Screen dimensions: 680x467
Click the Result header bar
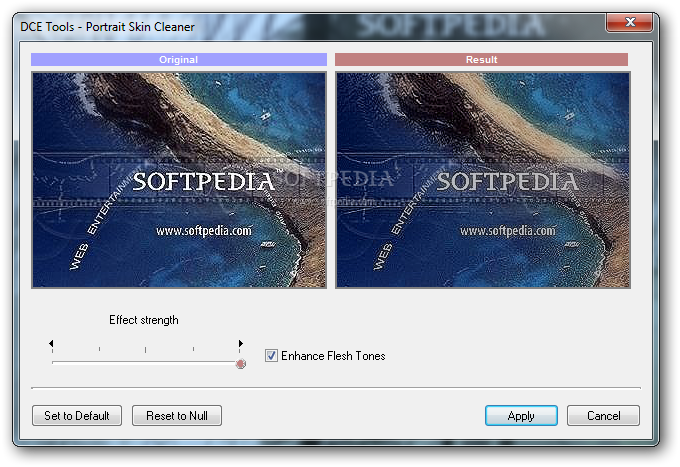pos(481,59)
